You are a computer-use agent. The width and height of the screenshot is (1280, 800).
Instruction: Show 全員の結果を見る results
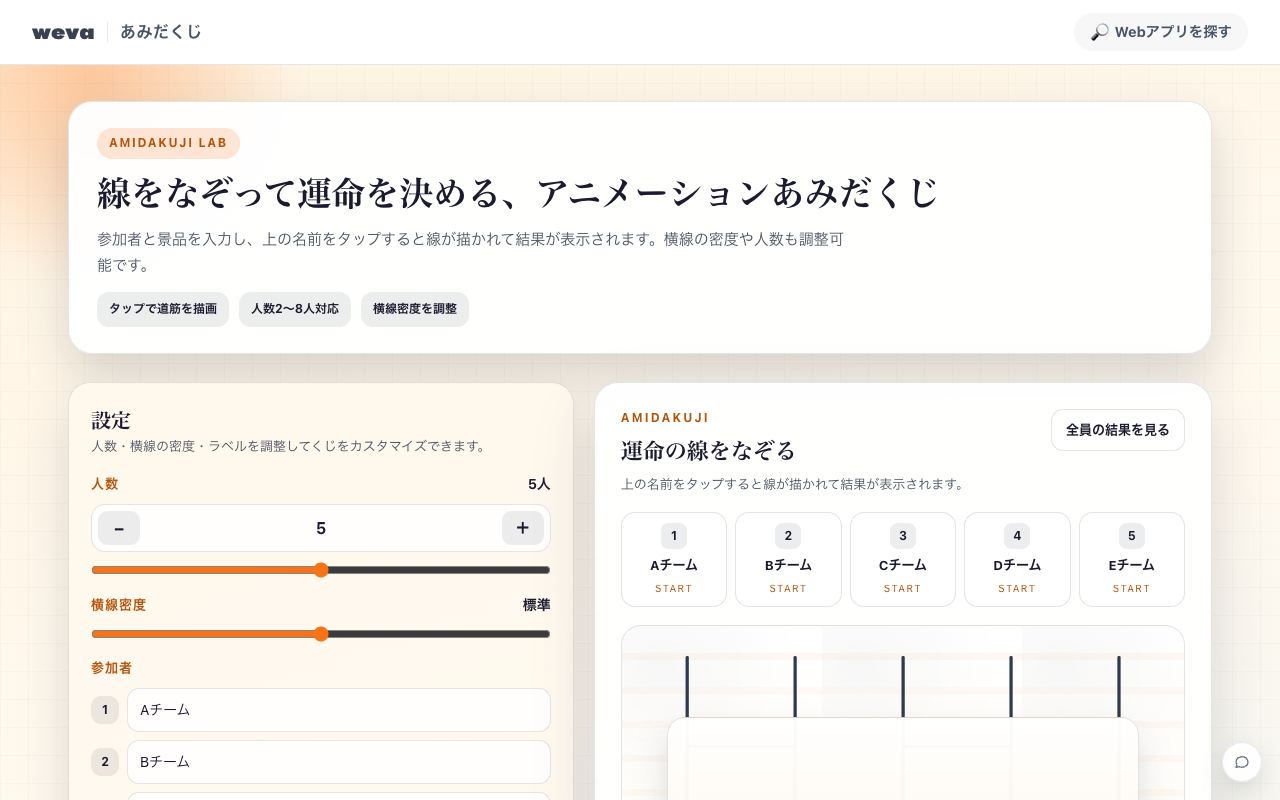point(1118,430)
